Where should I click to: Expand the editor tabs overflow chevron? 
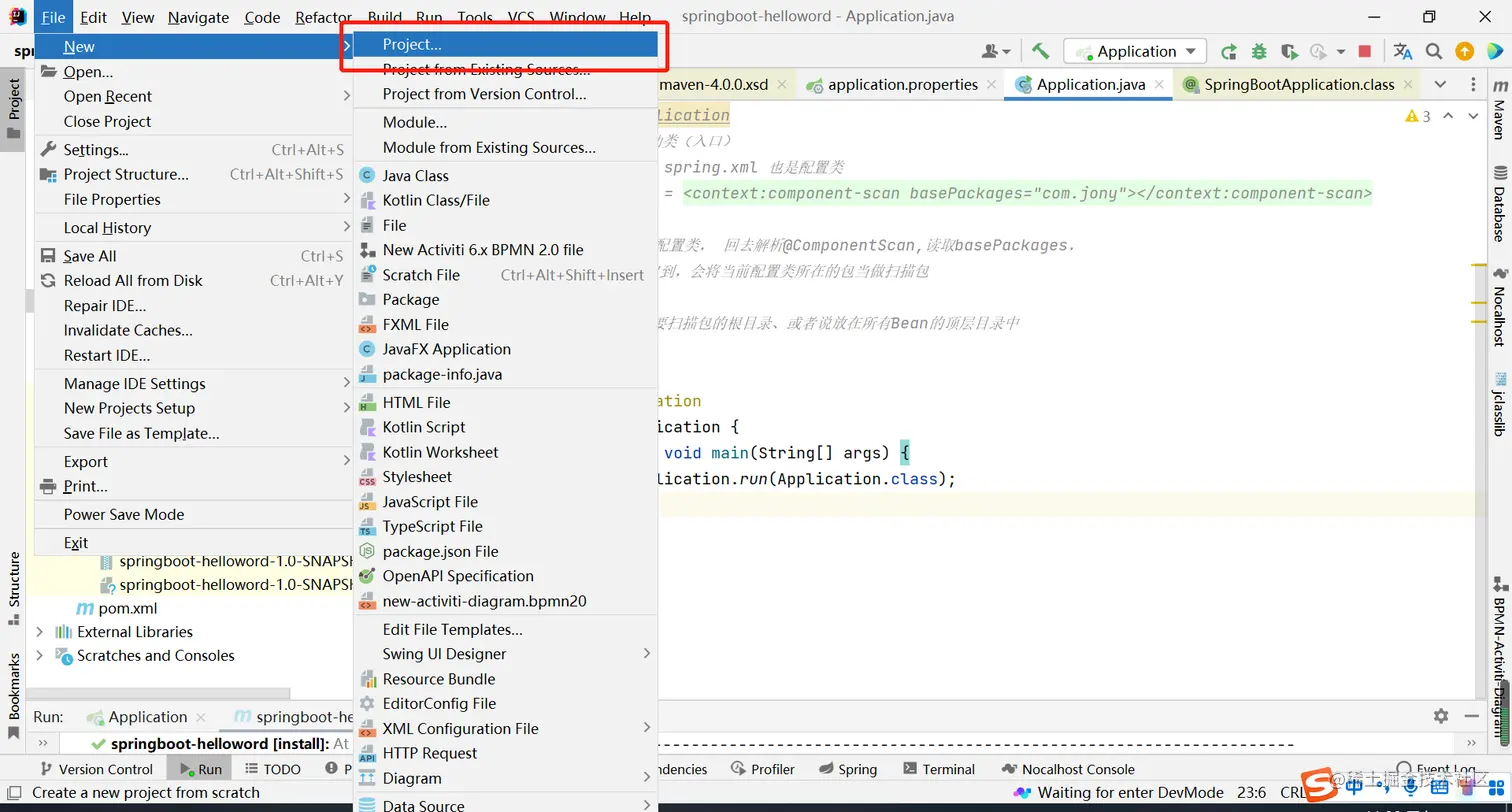1440,84
